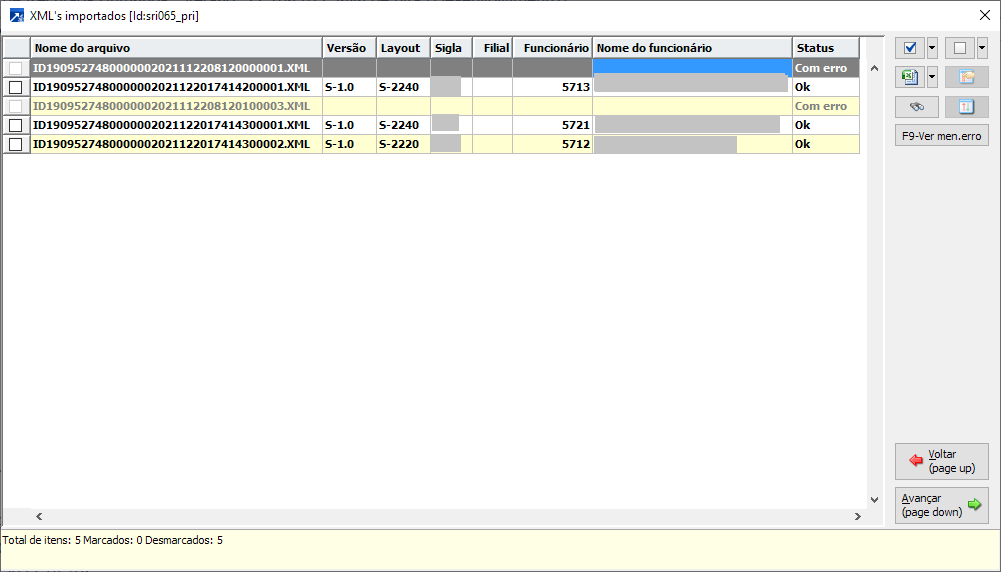
Task: Click the horizontal scrollbar right arrow
Action: 857,517
